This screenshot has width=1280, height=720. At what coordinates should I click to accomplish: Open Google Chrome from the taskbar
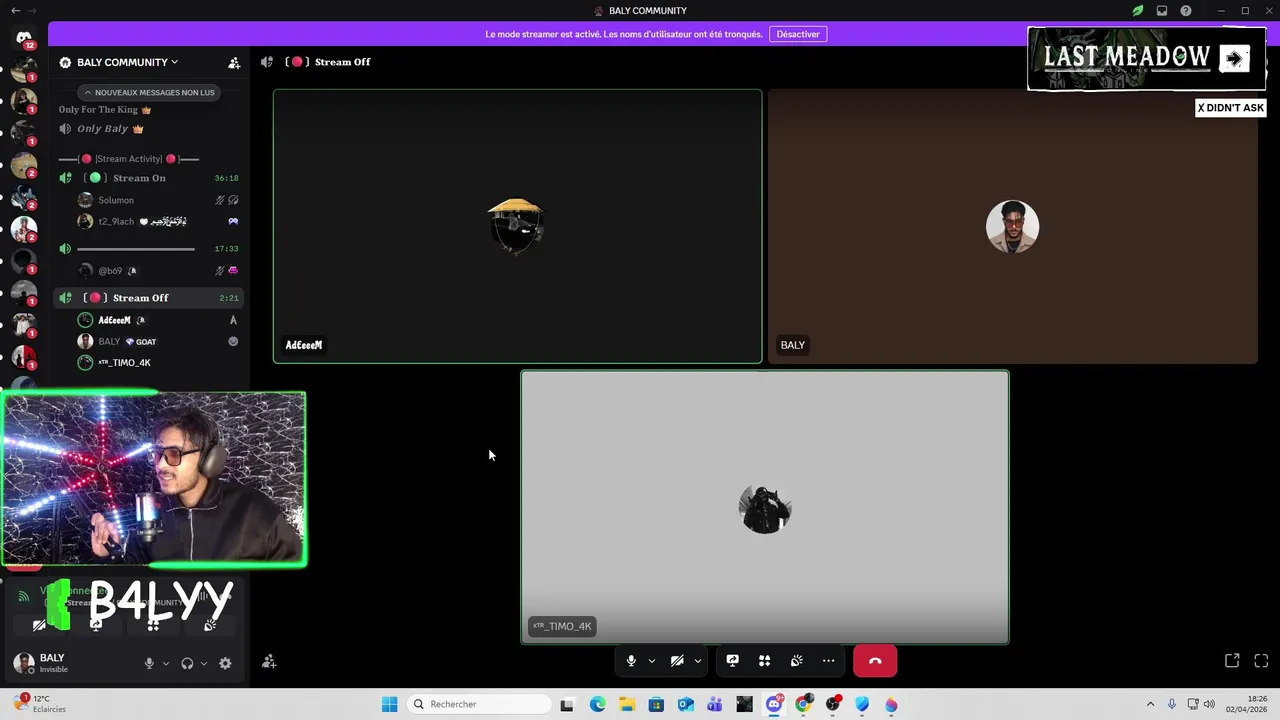click(803, 704)
